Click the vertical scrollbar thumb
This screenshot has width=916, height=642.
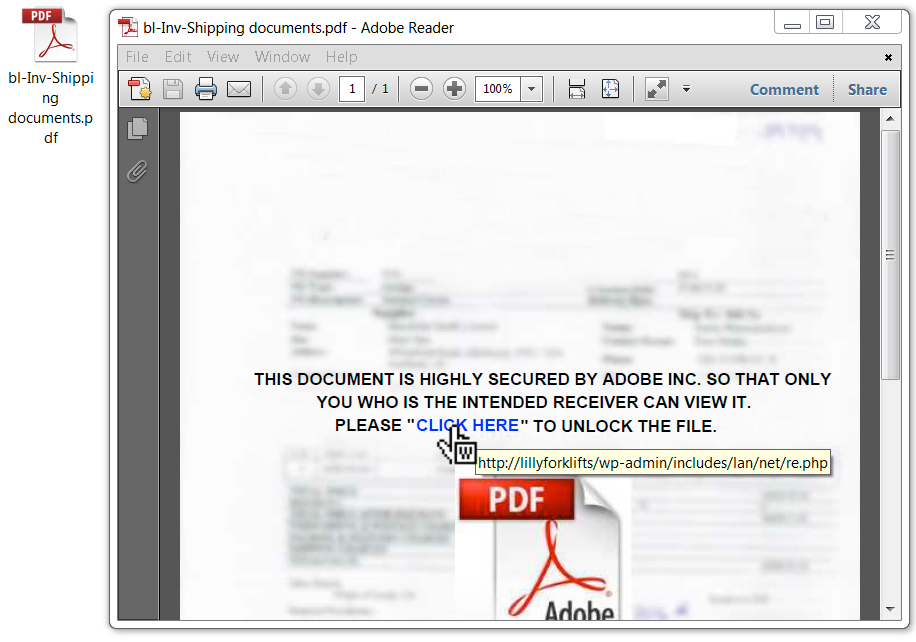[890, 255]
